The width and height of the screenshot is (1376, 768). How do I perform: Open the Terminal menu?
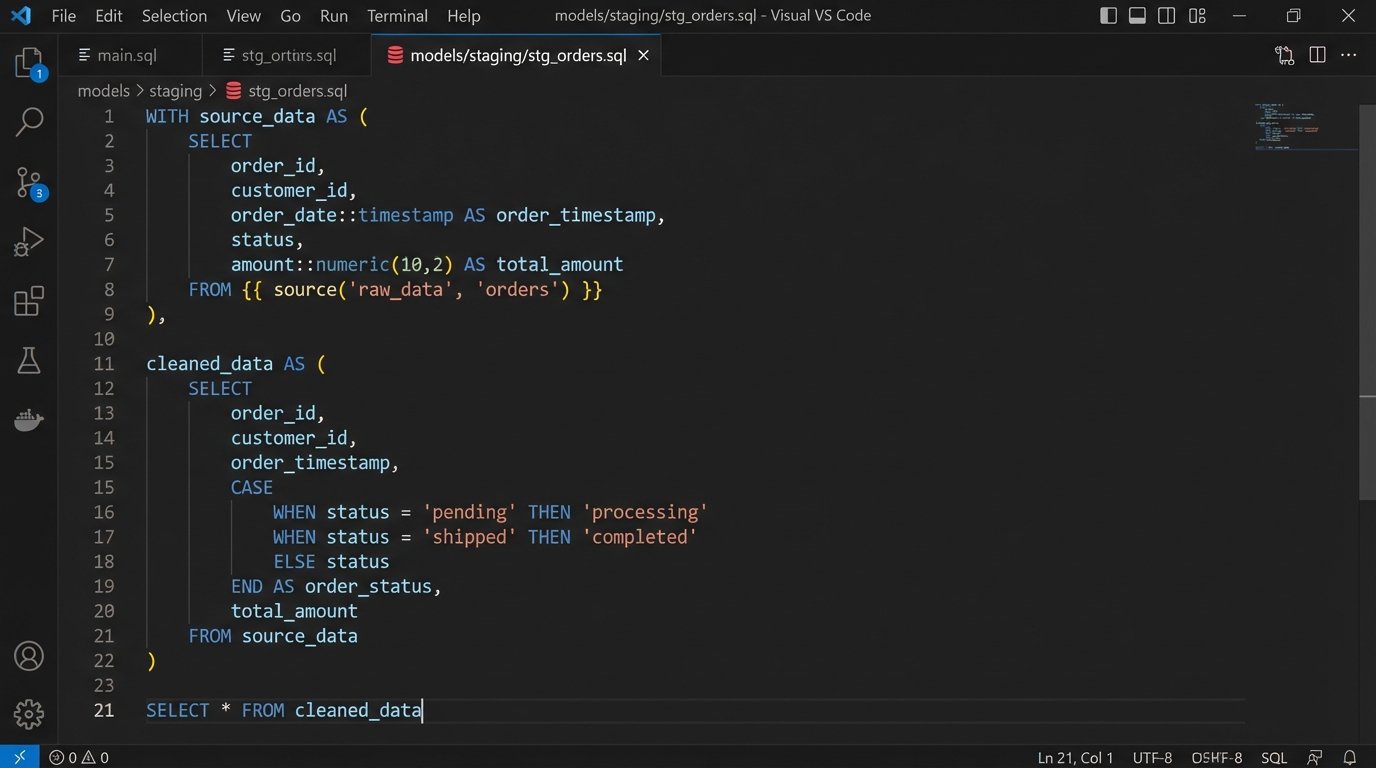[x=397, y=16]
